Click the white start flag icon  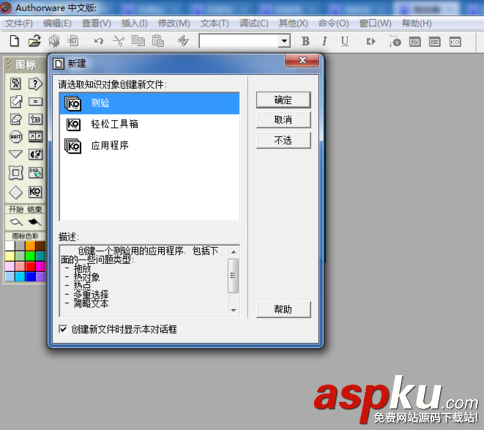16,222
